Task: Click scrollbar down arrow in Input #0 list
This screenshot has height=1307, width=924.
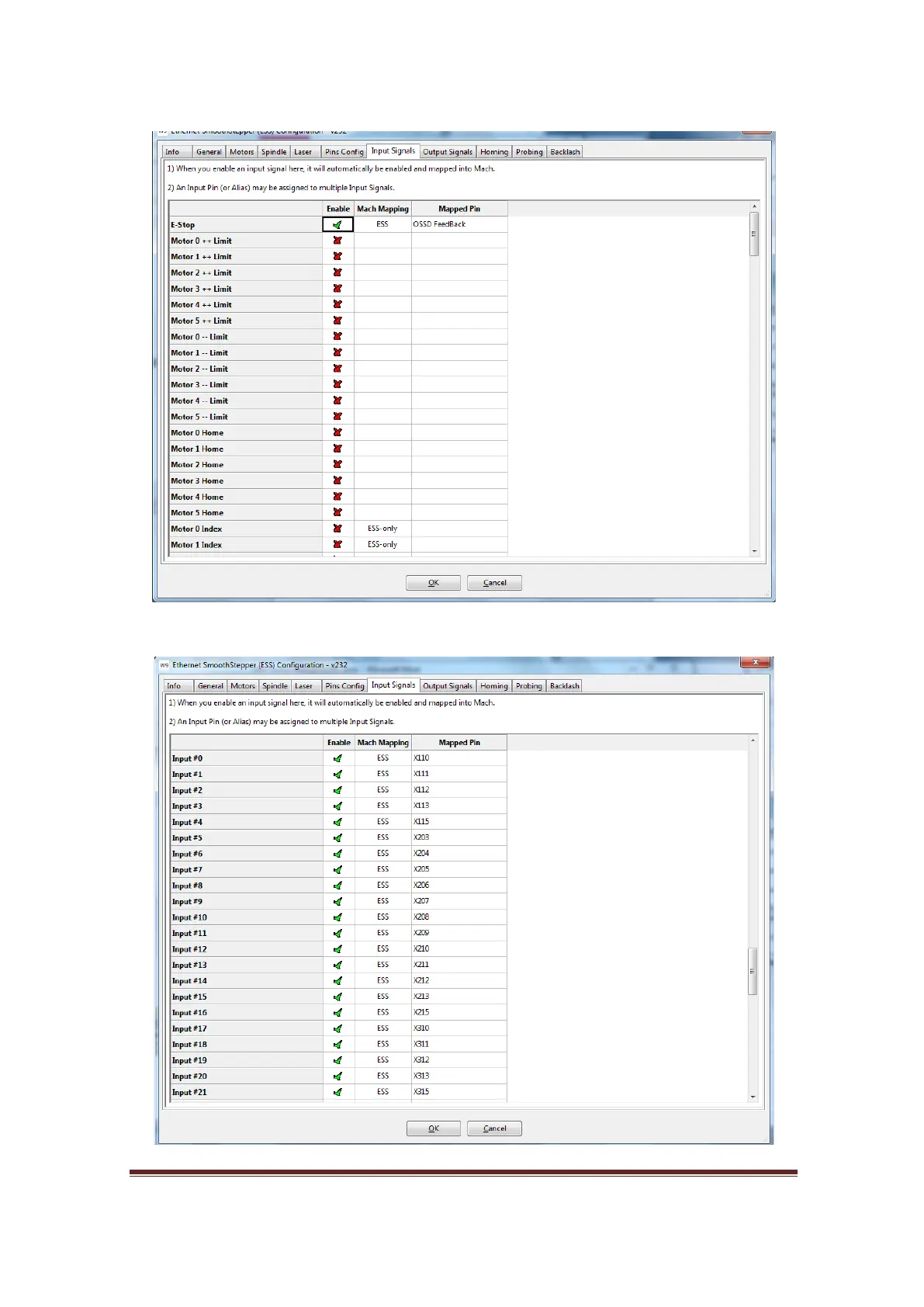Action: (753, 1097)
